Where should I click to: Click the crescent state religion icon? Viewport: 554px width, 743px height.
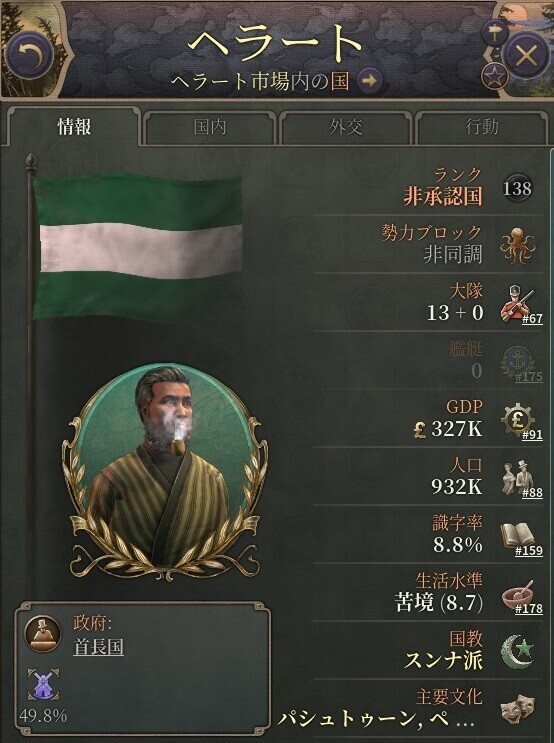[517, 652]
